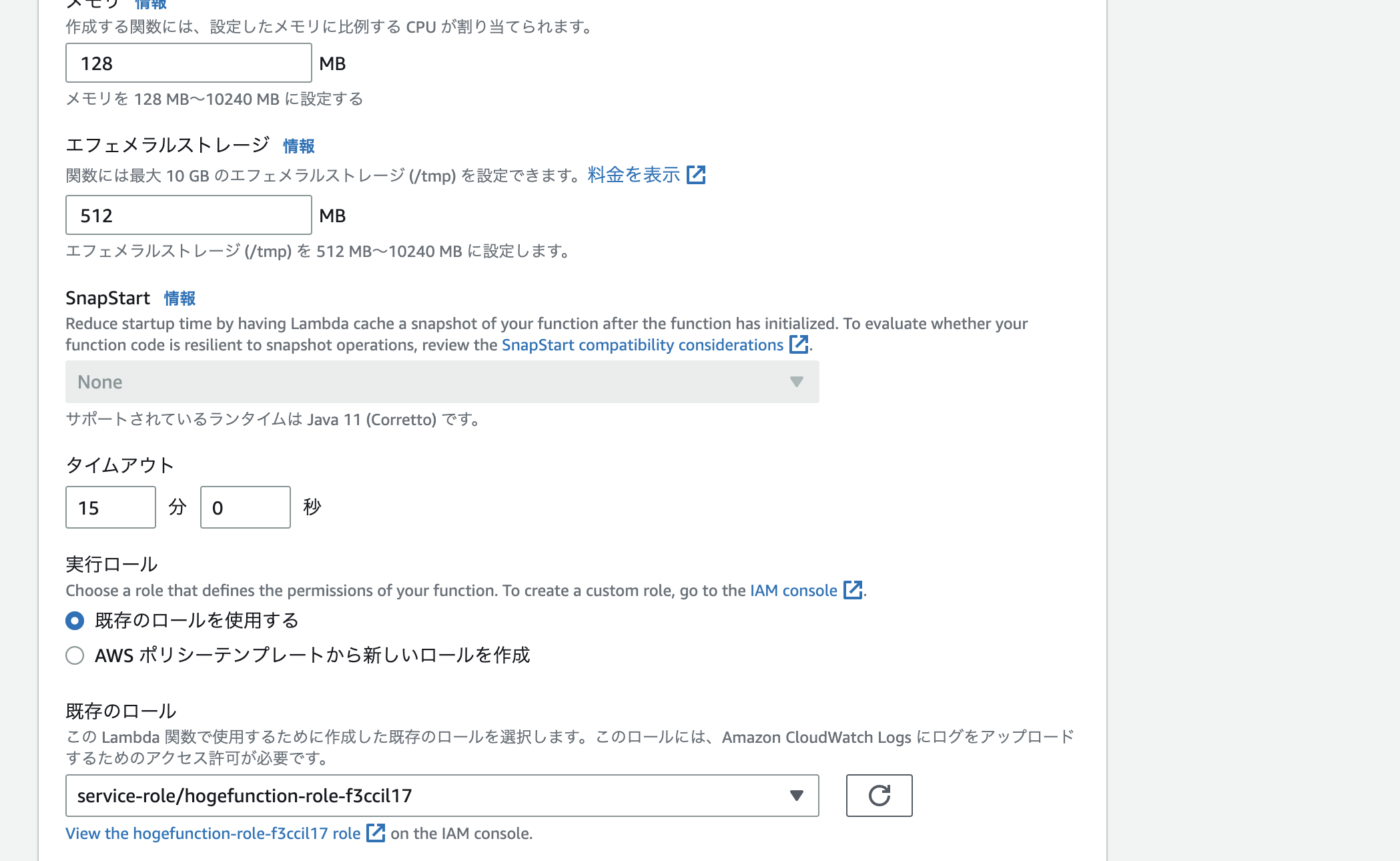Click 情報 next to メモリ

click(x=150, y=4)
